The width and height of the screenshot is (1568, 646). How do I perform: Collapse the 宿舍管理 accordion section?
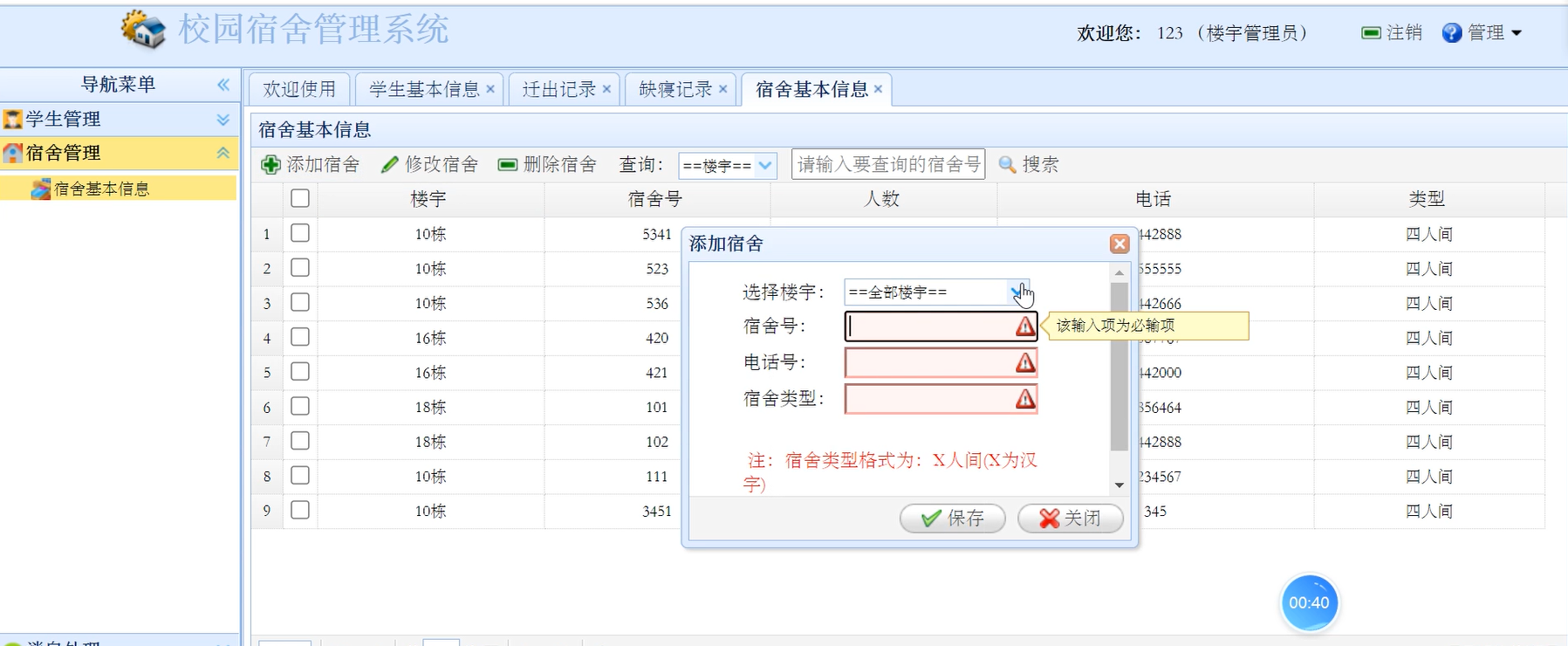click(x=223, y=154)
